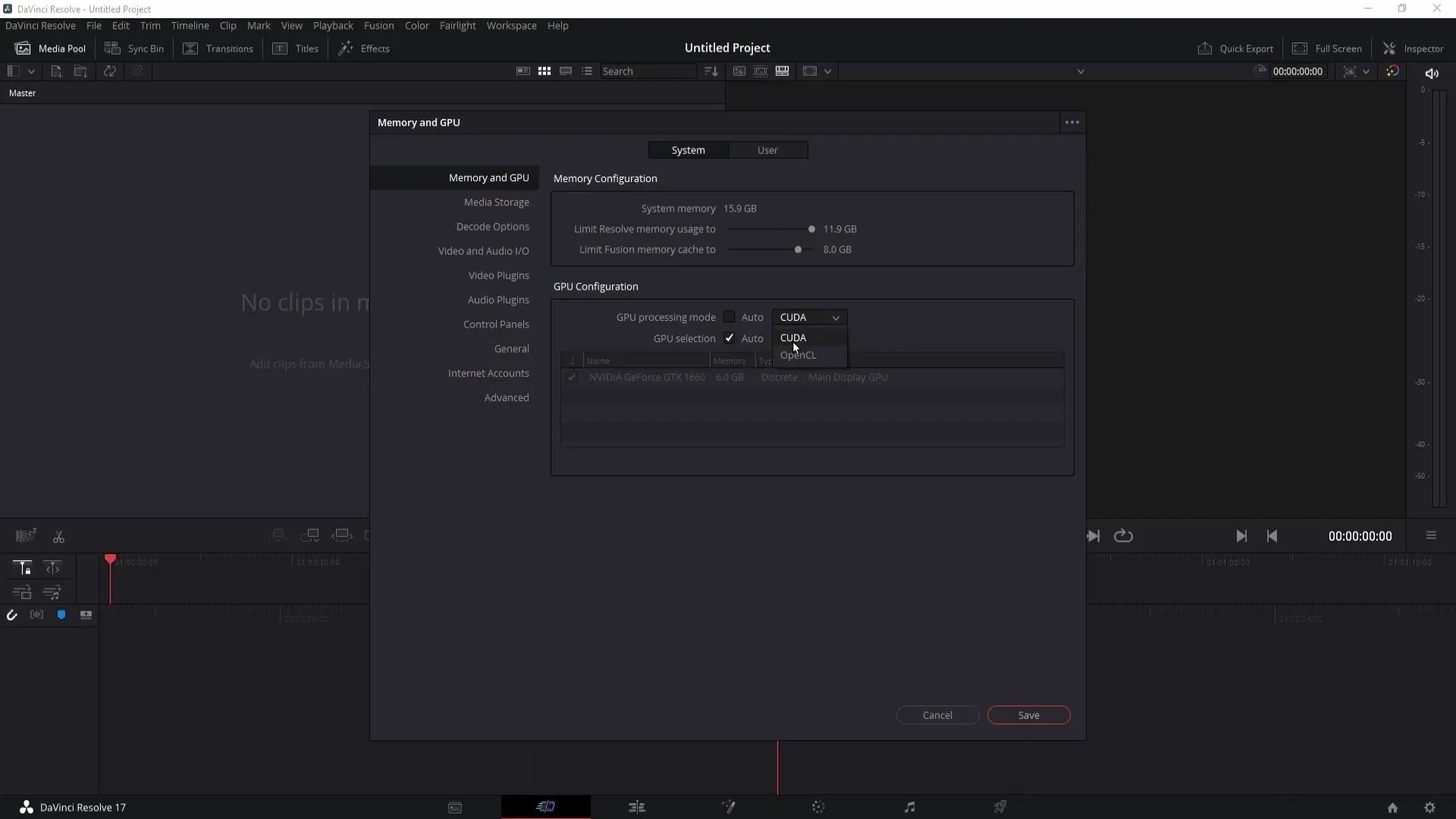Open the Playback menu

(333, 26)
